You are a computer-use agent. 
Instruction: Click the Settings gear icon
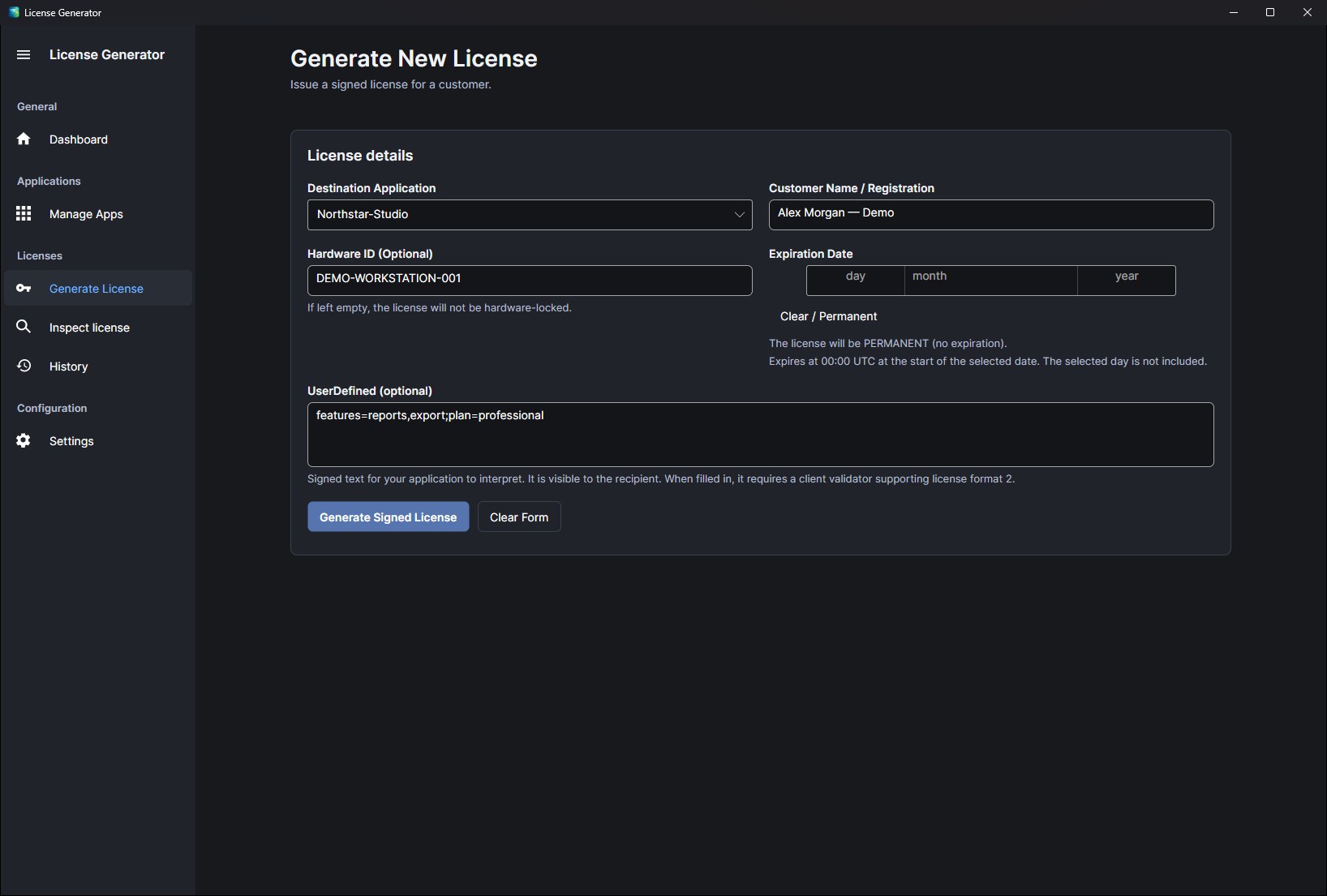(x=24, y=440)
